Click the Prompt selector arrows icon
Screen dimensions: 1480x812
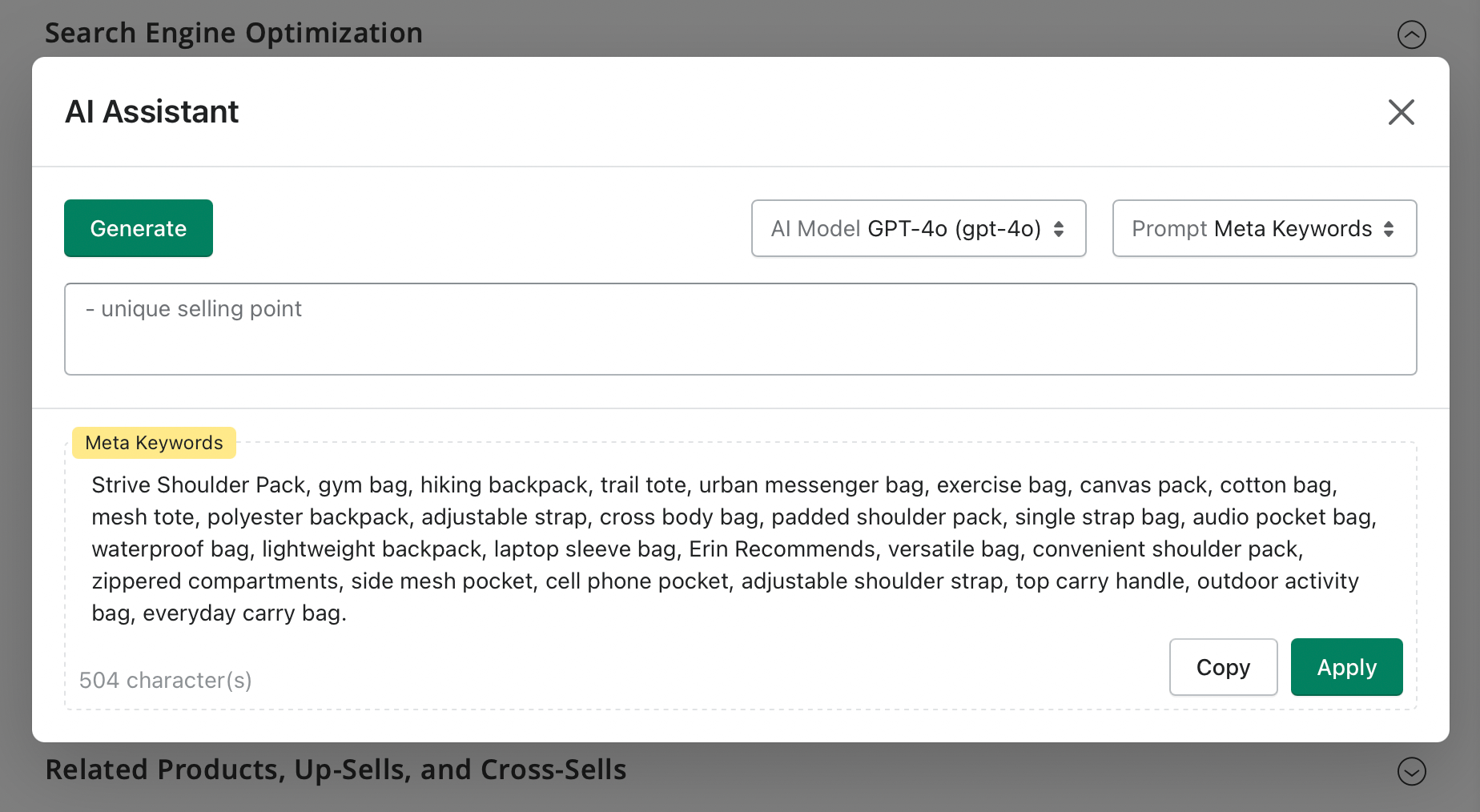(1389, 229)
